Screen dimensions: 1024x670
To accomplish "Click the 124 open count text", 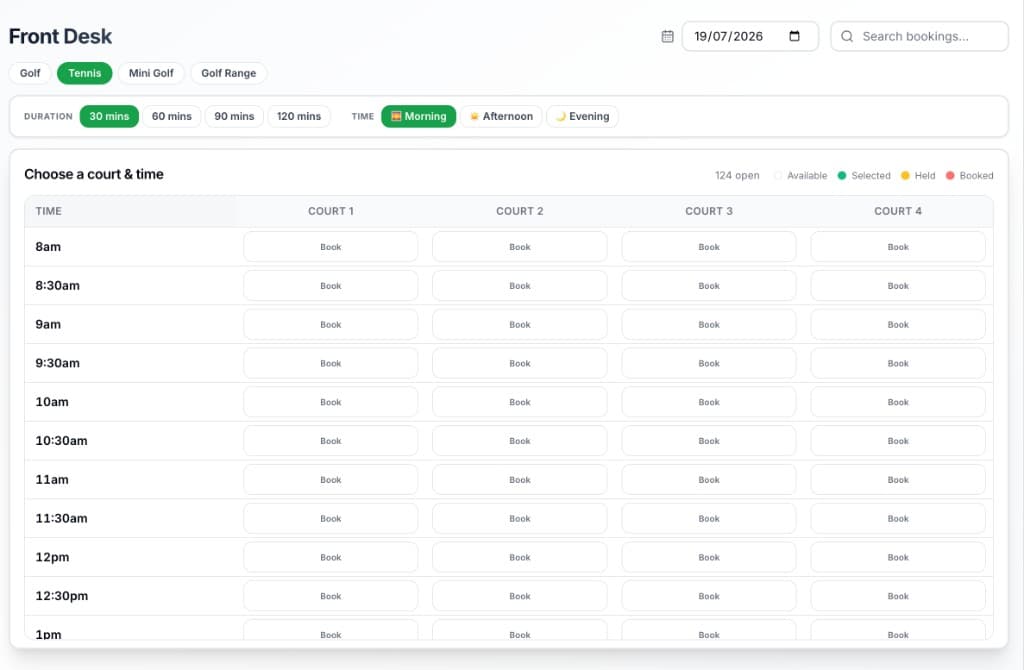I will 737,176.
